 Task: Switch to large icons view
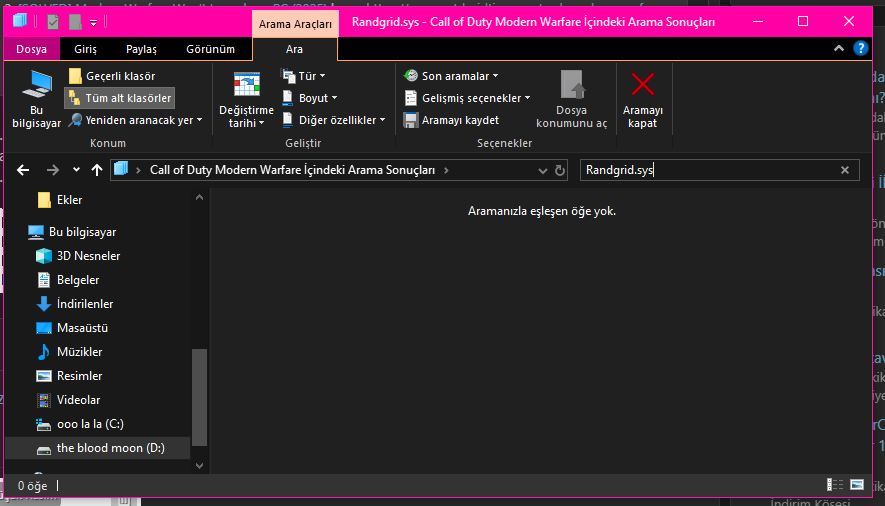point(857,485)
